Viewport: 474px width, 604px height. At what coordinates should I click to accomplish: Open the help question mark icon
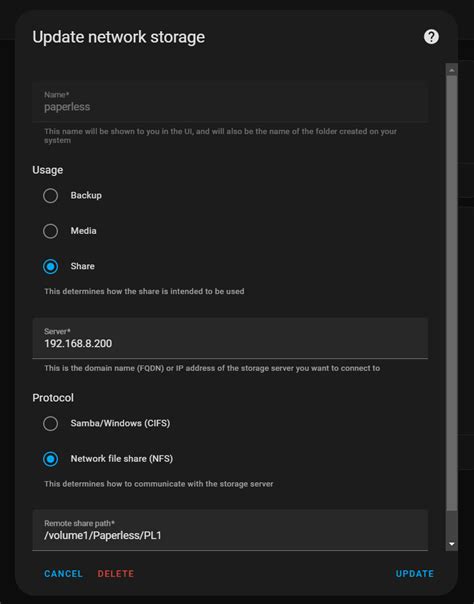(431, 37)
